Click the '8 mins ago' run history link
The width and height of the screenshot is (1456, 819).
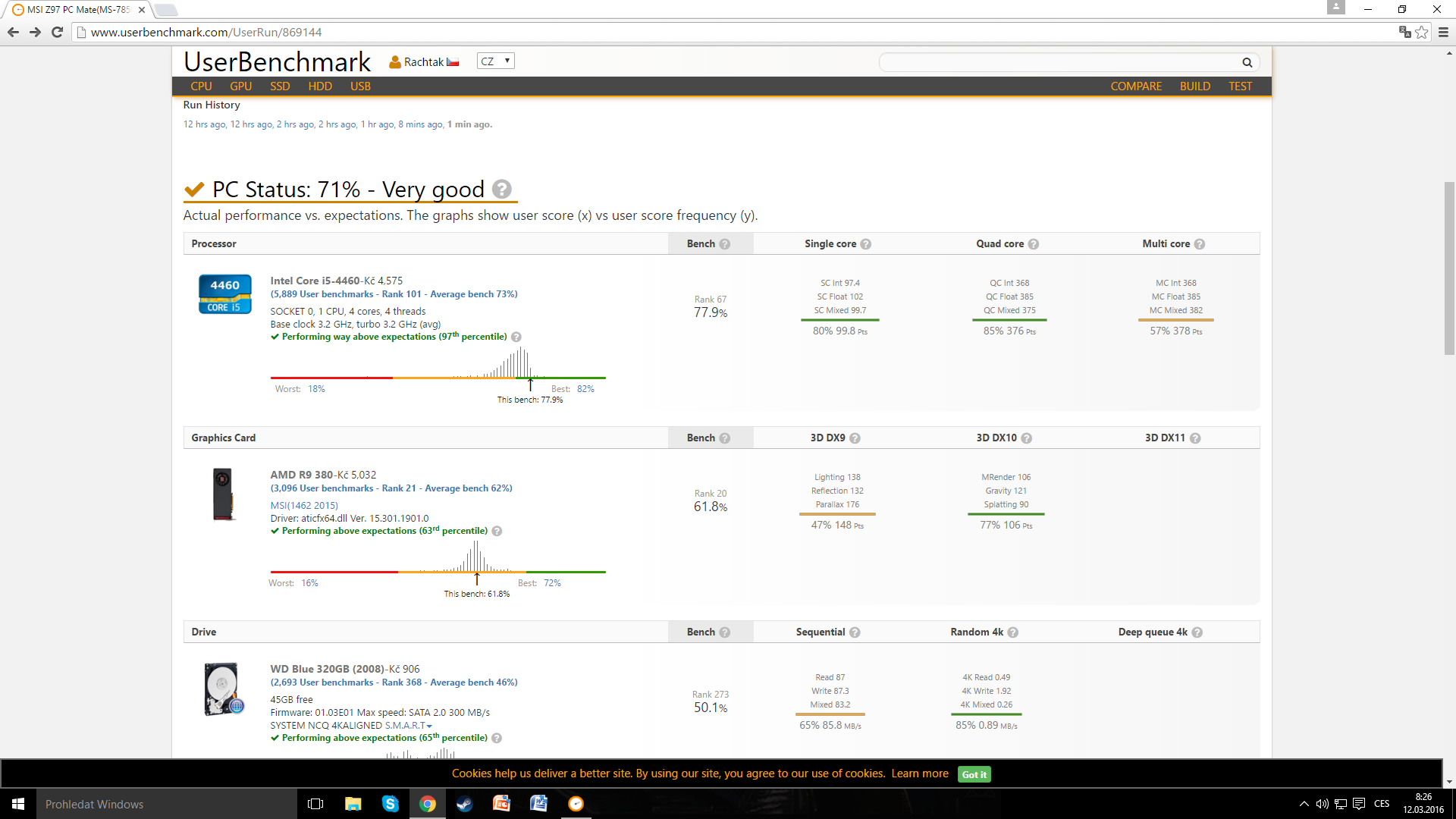pos(420,124)
